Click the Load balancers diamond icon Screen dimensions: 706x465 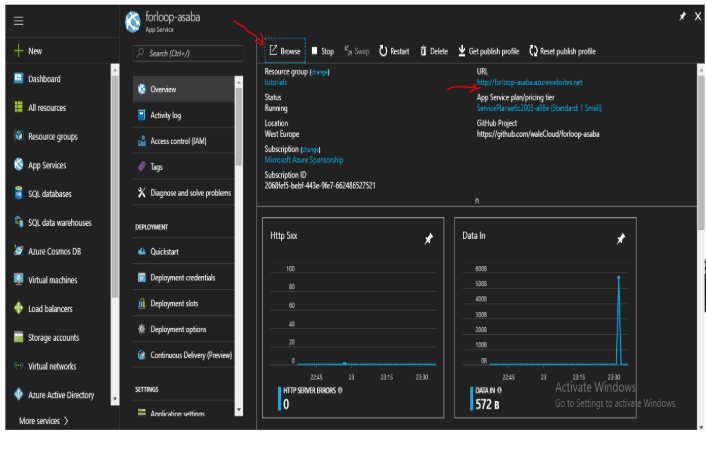point(18,308)
